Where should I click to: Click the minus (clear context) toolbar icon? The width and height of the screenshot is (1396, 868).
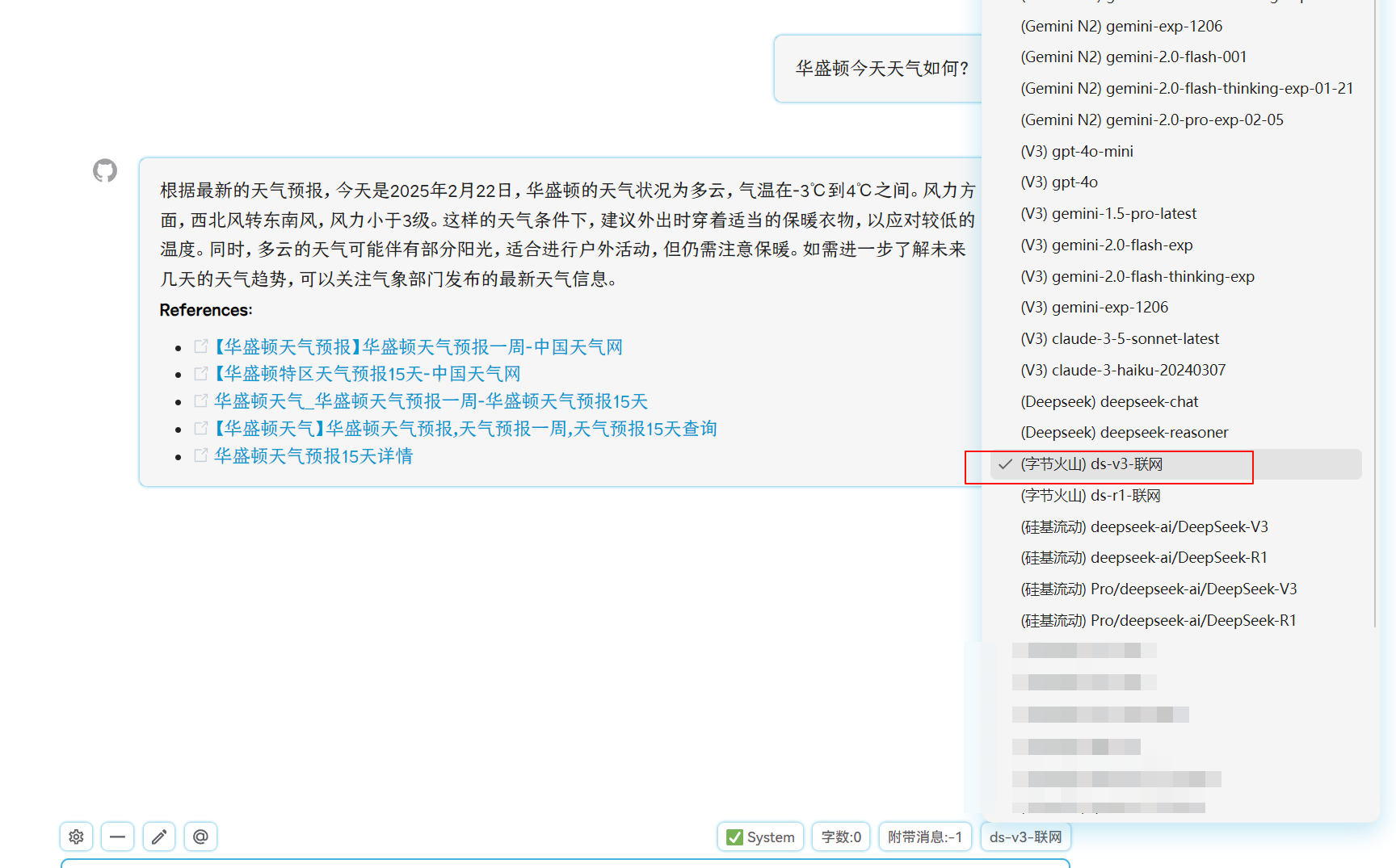[117, 837]
